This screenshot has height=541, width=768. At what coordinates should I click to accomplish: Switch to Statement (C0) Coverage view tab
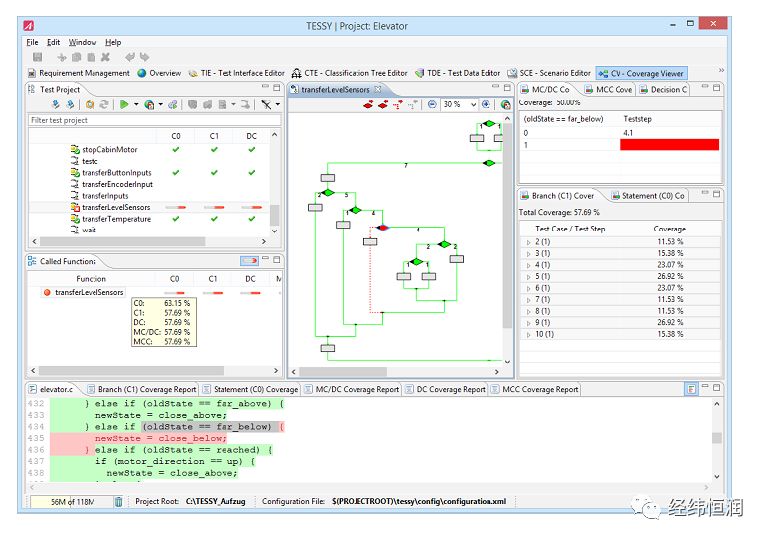648,196
